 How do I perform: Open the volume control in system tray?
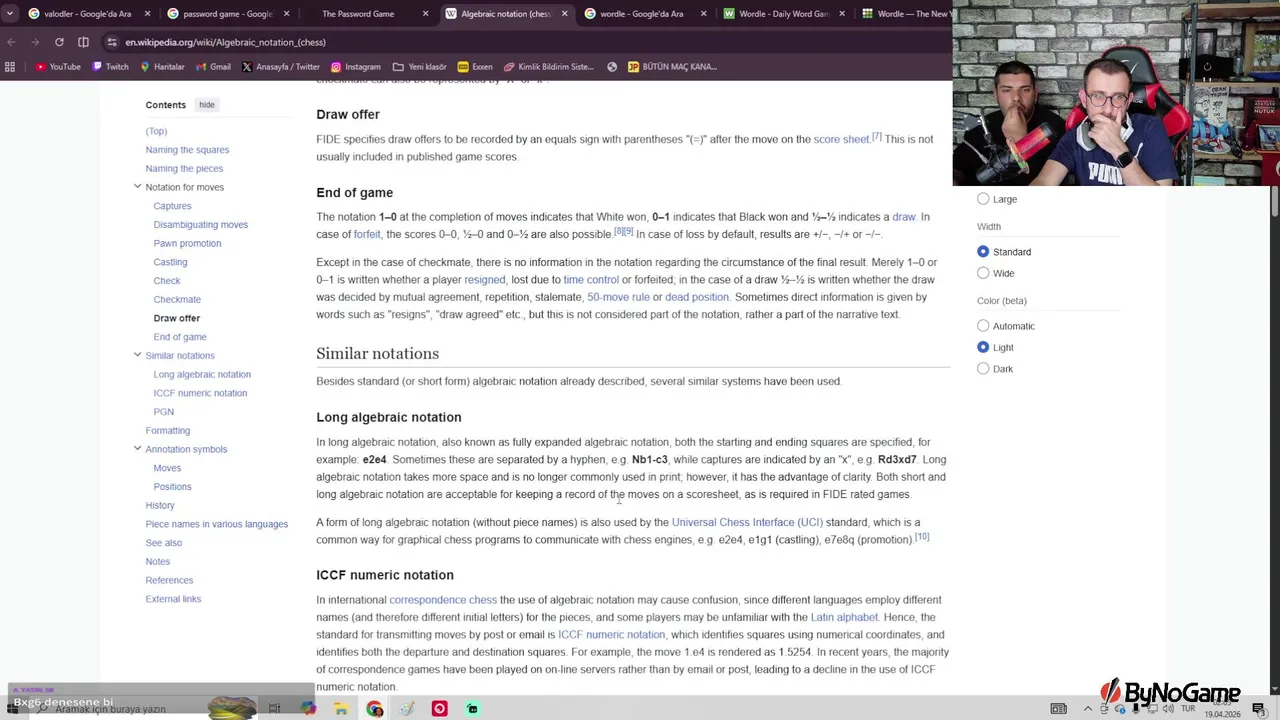point(1168,708)
